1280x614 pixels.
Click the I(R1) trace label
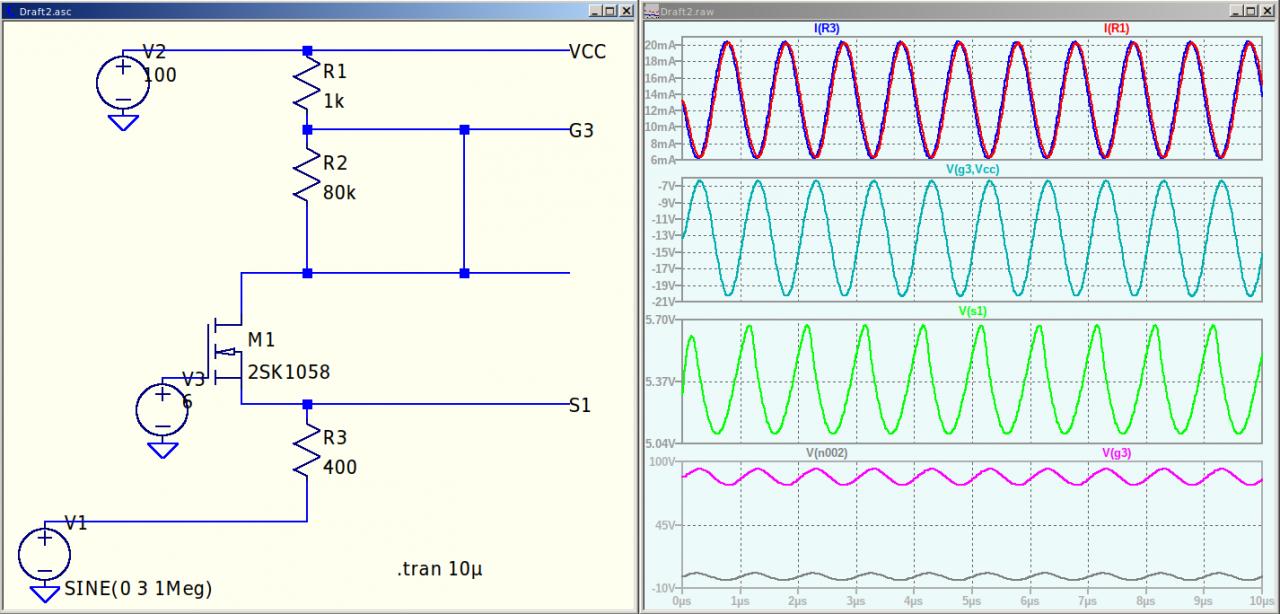click(1116, 29)
